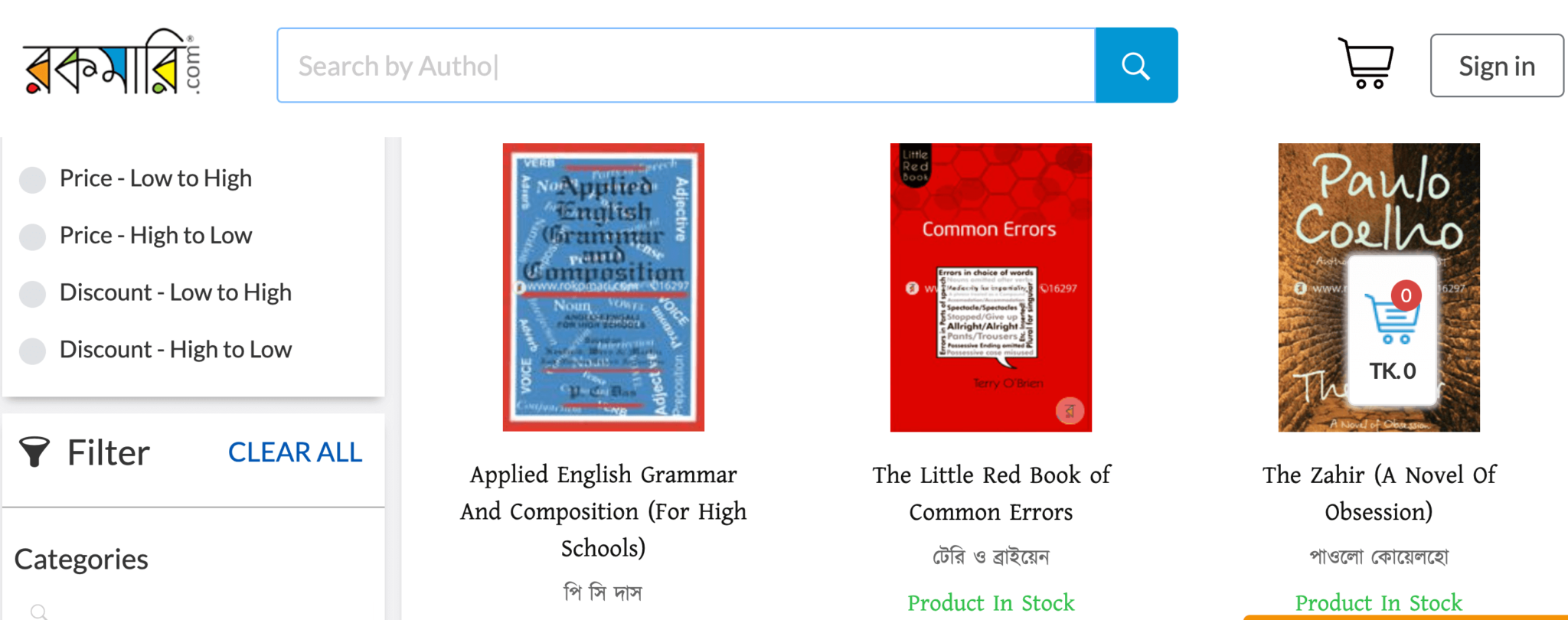Click the red cart badge showing 0
1568x620 pixels.
pyautogui.click(x=1406, y=295)
